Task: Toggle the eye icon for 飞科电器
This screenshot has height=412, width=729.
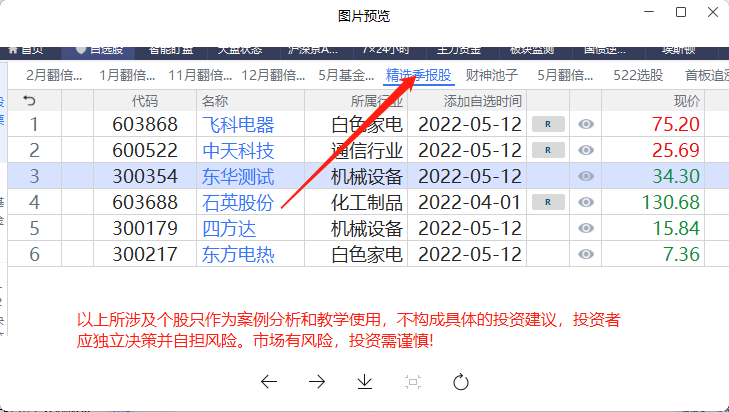Action: 586,124
